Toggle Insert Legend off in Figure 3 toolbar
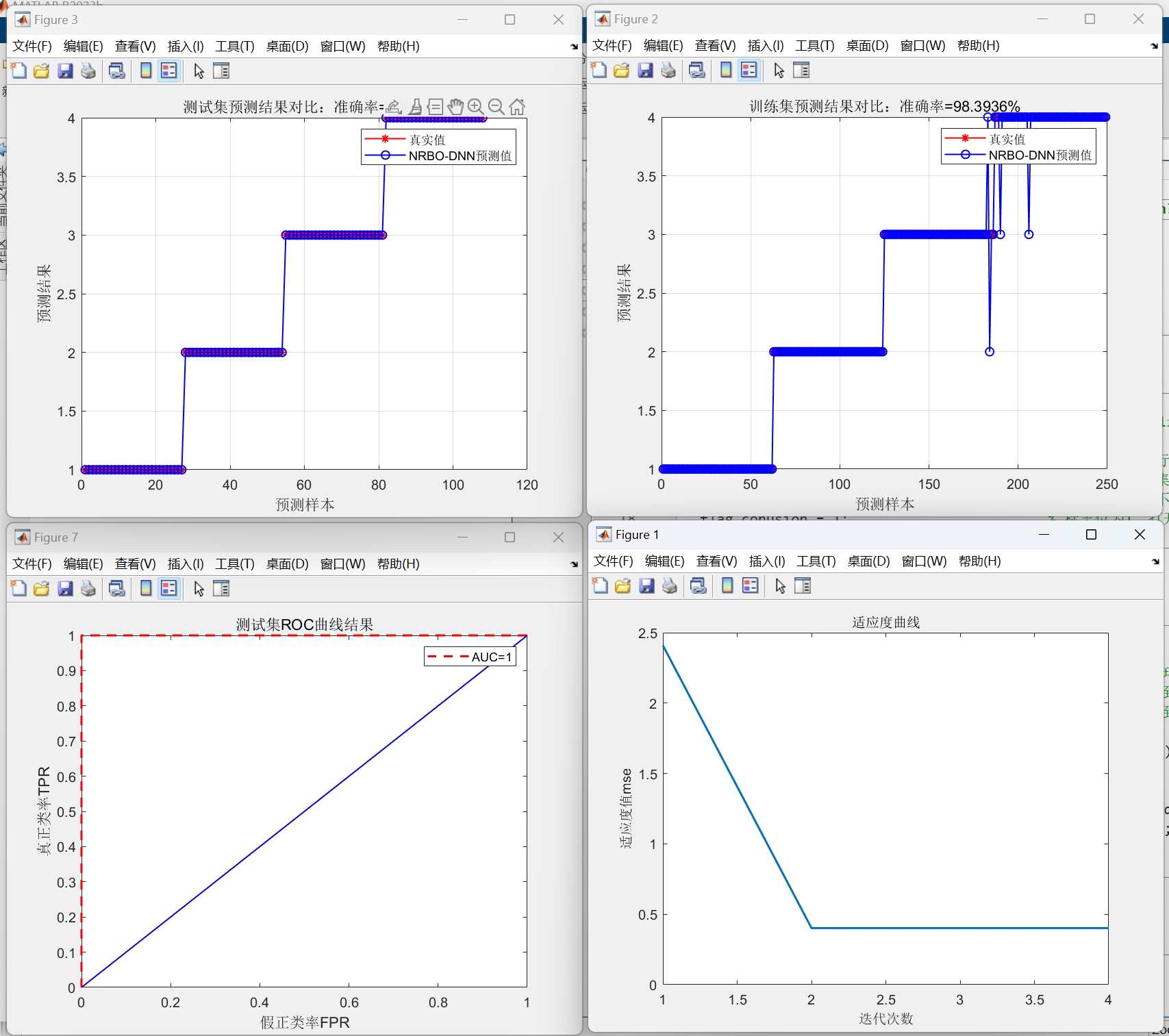 [169, 71]
